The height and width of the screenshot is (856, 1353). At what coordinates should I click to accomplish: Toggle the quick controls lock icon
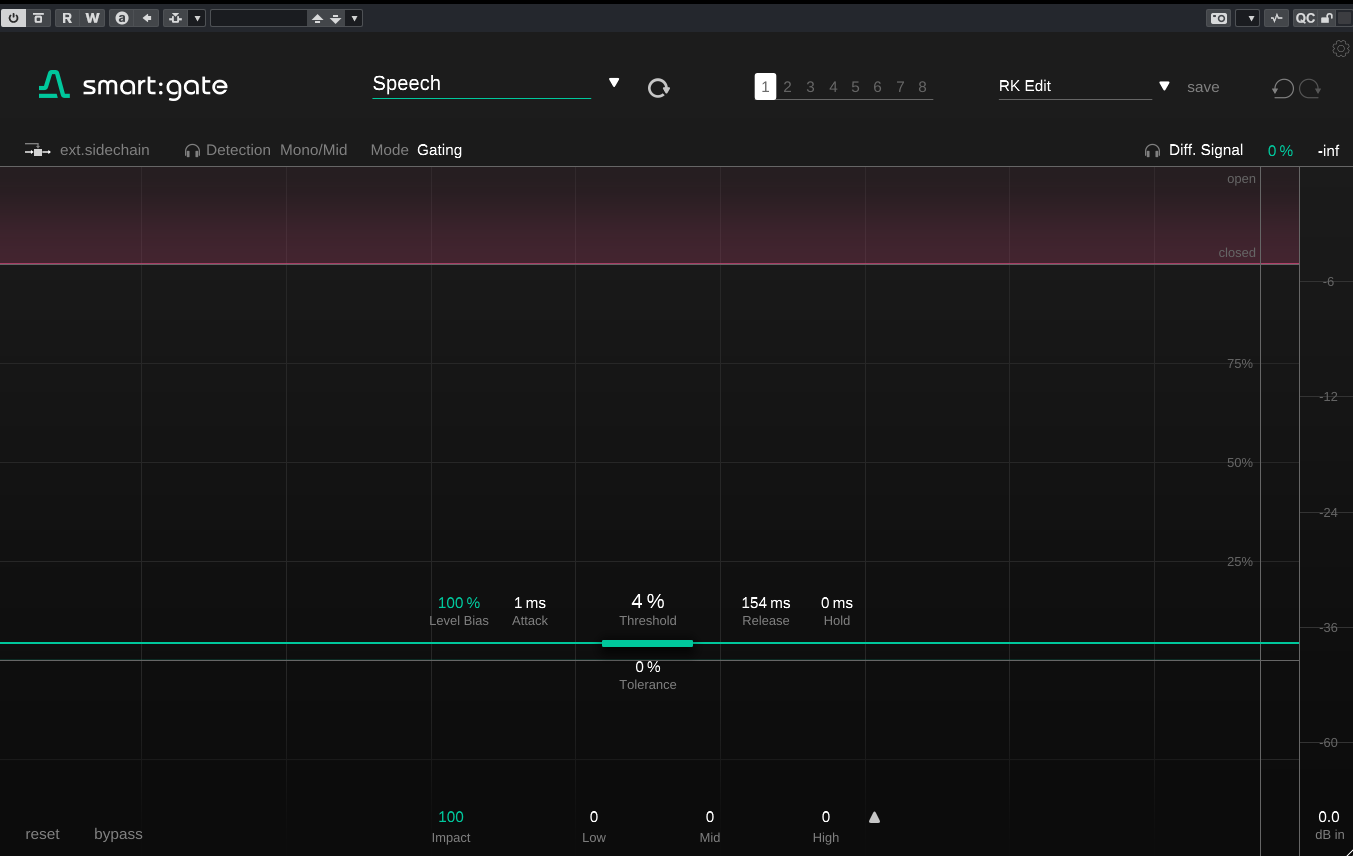tap(1327, 18)
